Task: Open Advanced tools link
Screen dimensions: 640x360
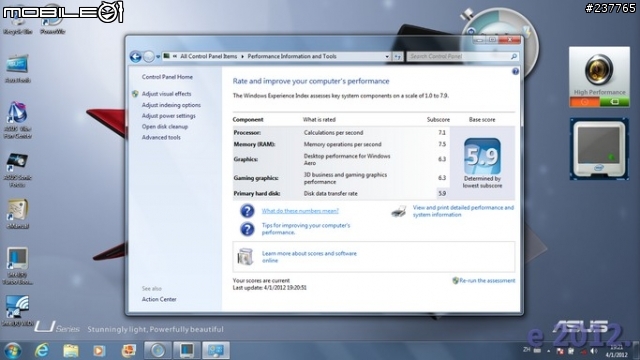Action: (161, 138)
